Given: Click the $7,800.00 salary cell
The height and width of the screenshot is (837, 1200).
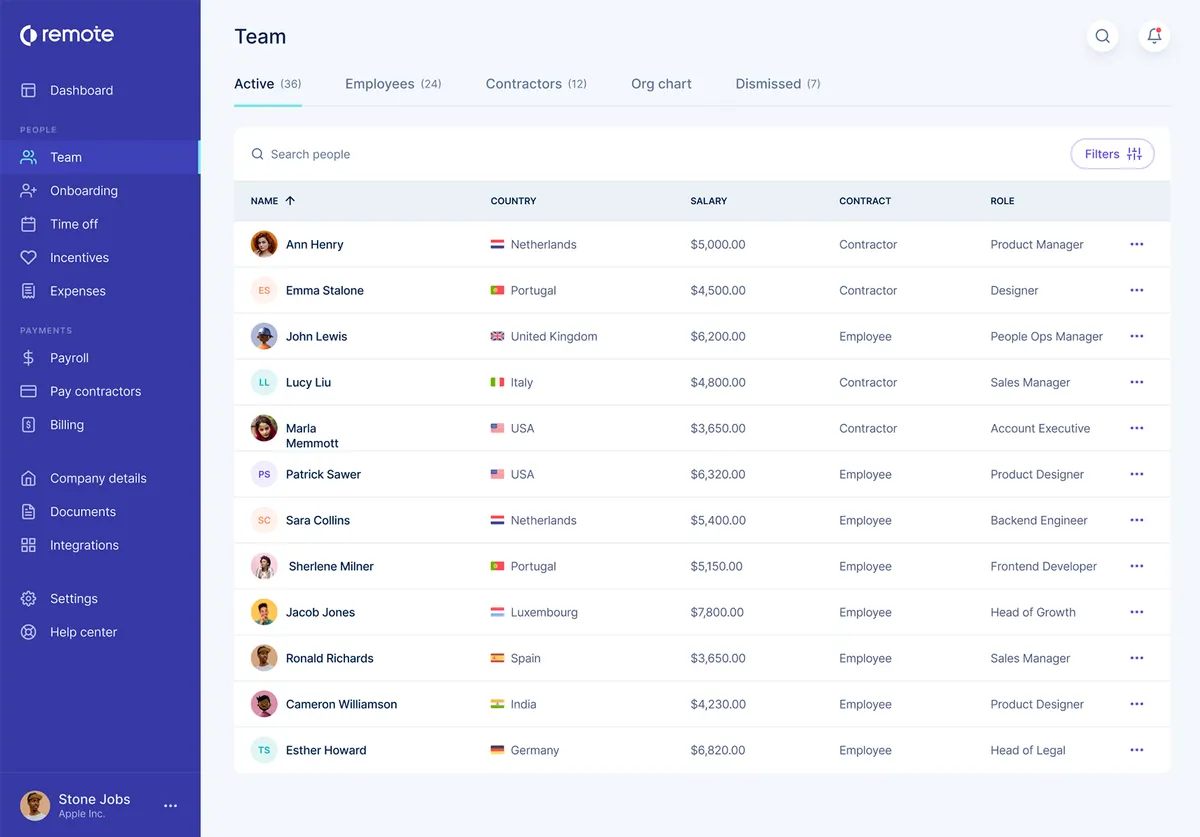Looking at the screenshot, I should [x=717, y=612].
